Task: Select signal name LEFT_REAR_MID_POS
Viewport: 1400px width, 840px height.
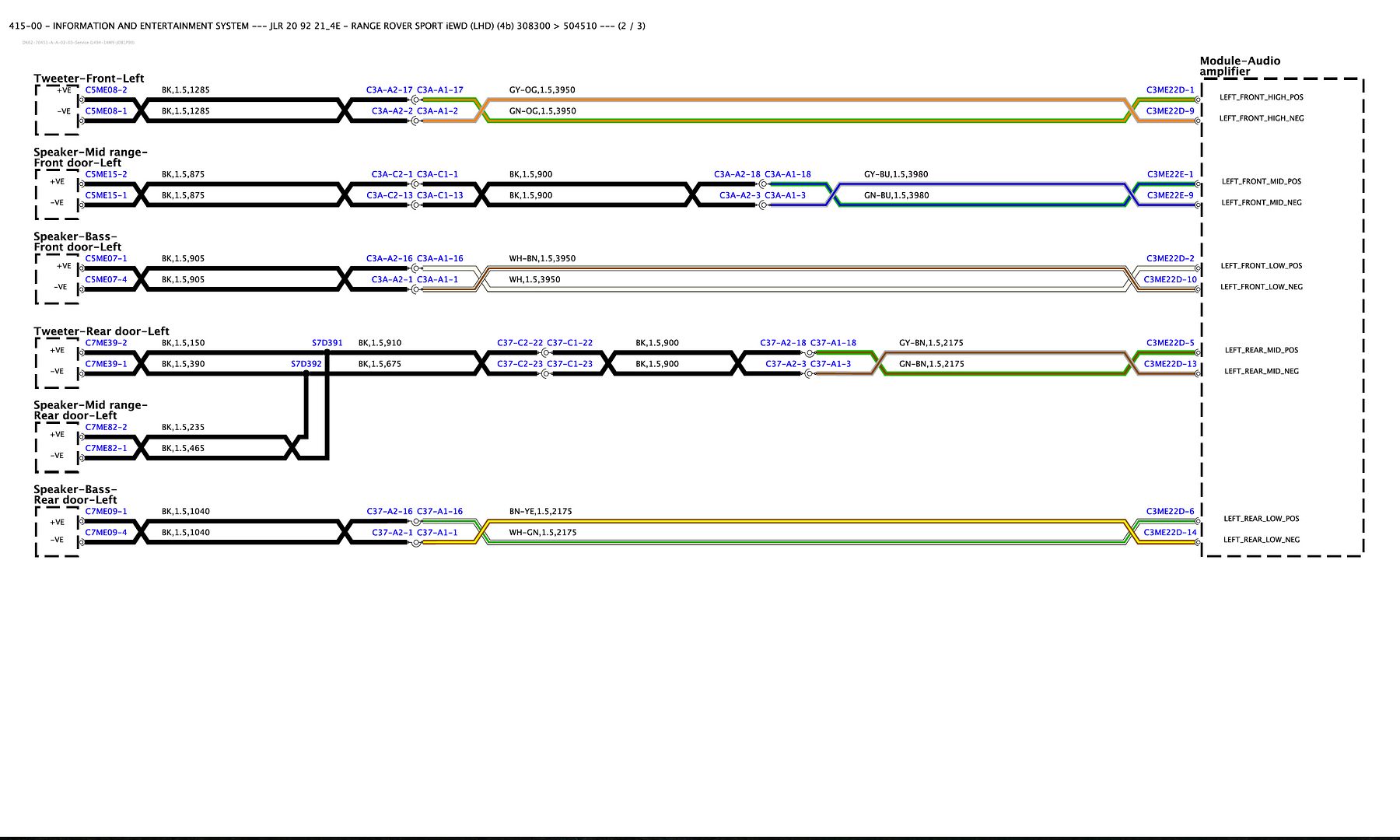Action: (x=1262, y=350)
